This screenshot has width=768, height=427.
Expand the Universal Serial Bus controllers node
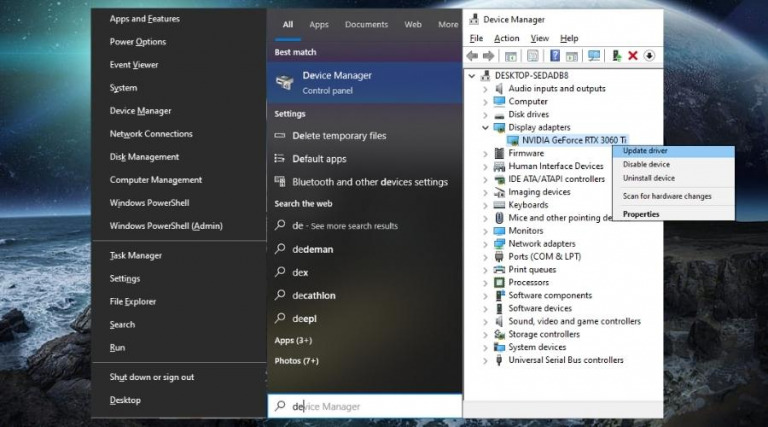point(486,360)
